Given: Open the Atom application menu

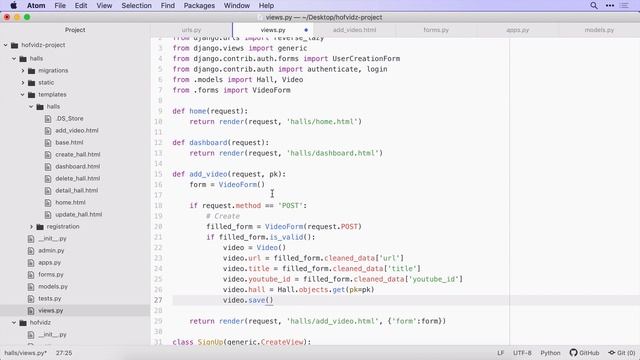Looking at the screenshot, I should coord(36,5).
